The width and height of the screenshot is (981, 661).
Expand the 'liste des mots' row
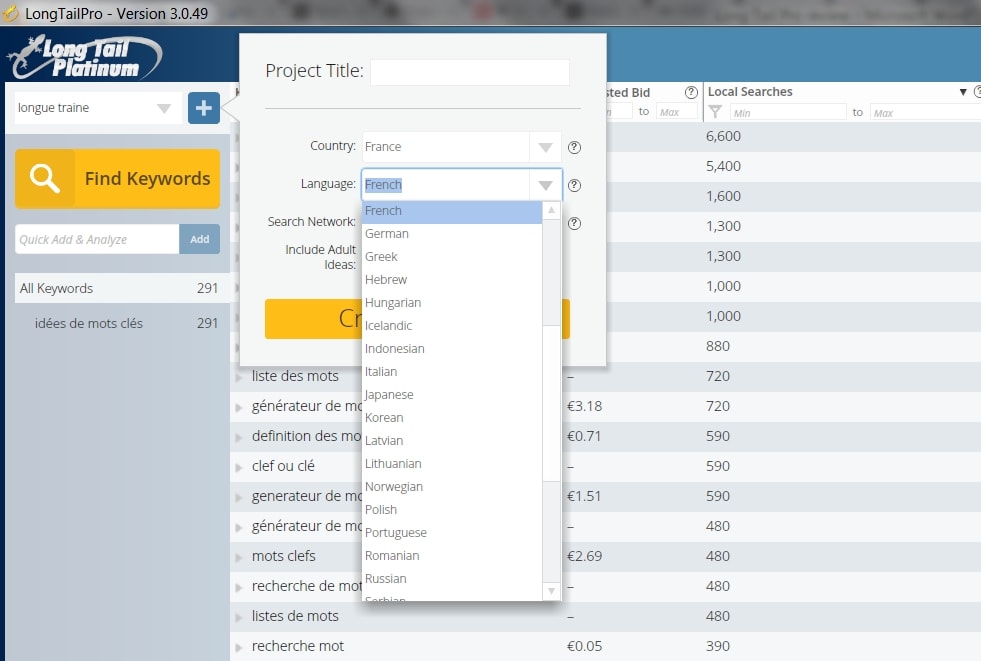[x=239, y=377]
